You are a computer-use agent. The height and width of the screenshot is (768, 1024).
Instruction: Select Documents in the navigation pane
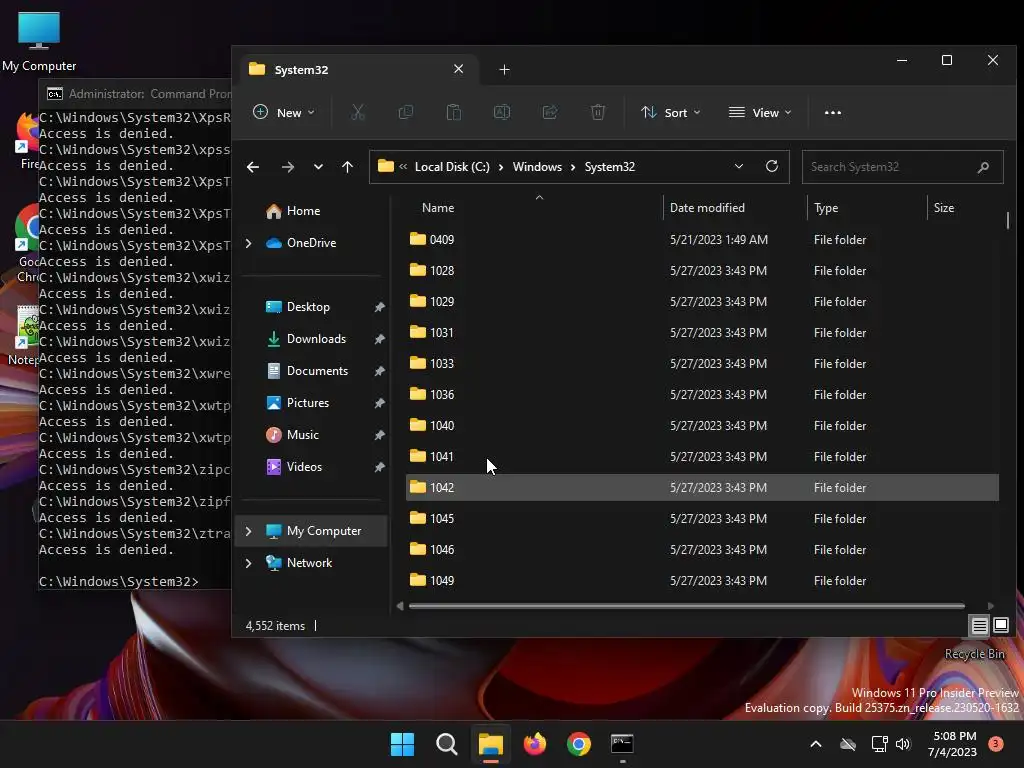click(312, 371)
